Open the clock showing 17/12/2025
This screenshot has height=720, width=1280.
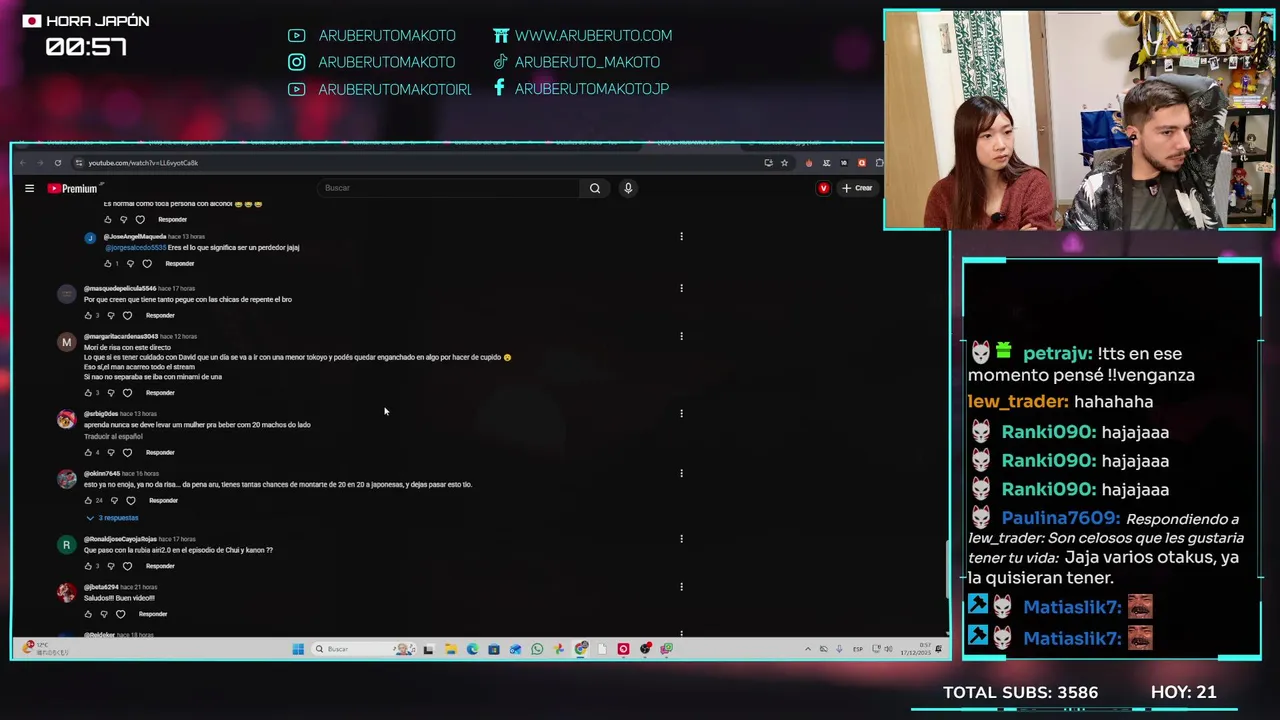916,649
